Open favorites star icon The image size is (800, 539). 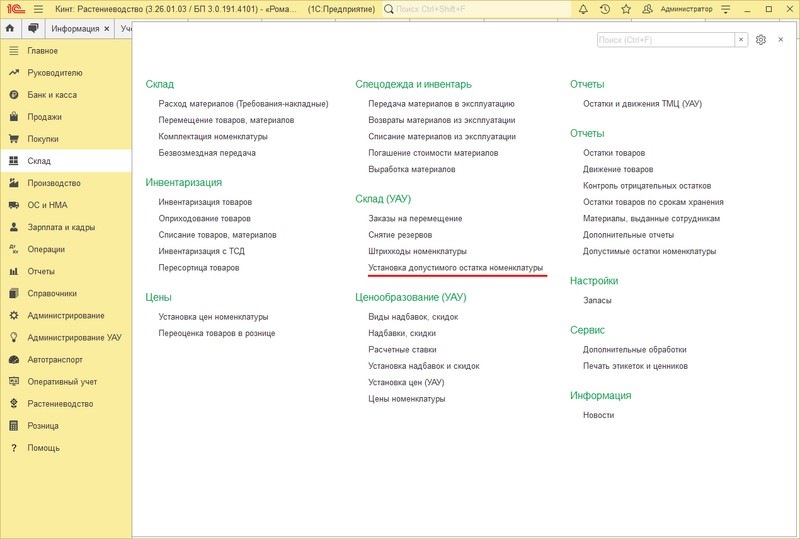point(626,9)
